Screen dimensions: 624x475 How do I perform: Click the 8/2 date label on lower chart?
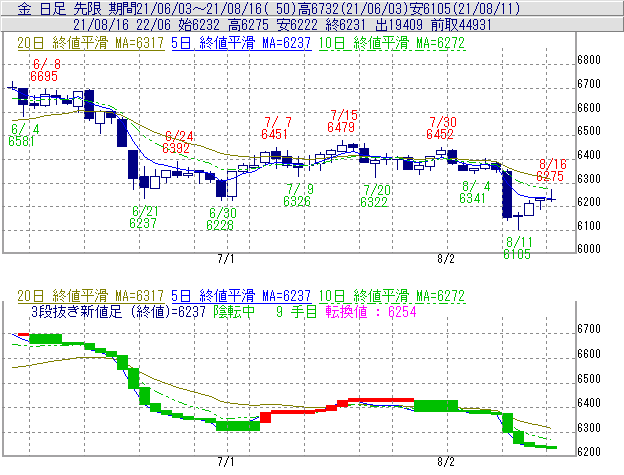[x=446, y=462]
